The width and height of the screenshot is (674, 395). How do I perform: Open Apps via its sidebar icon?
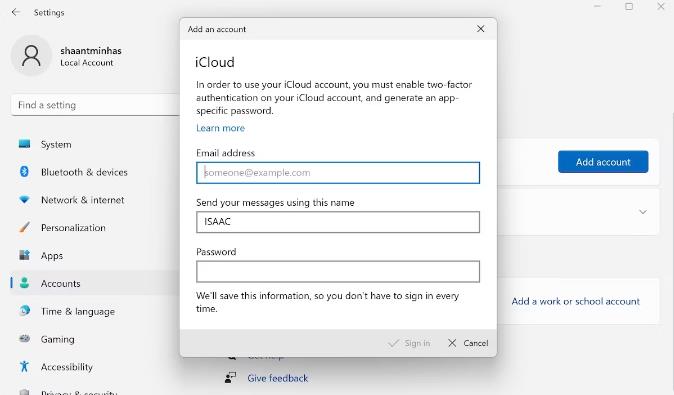pyautogui.click(x=25, y=255)
